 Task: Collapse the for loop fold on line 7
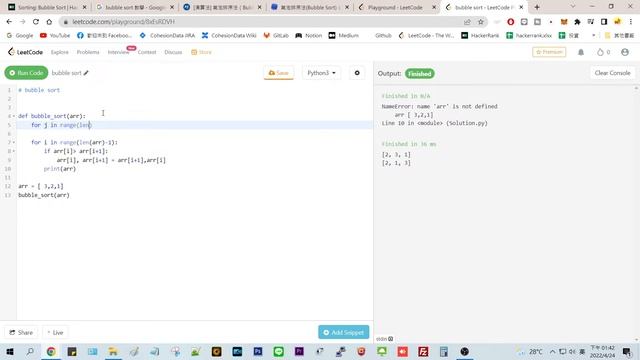14,142
